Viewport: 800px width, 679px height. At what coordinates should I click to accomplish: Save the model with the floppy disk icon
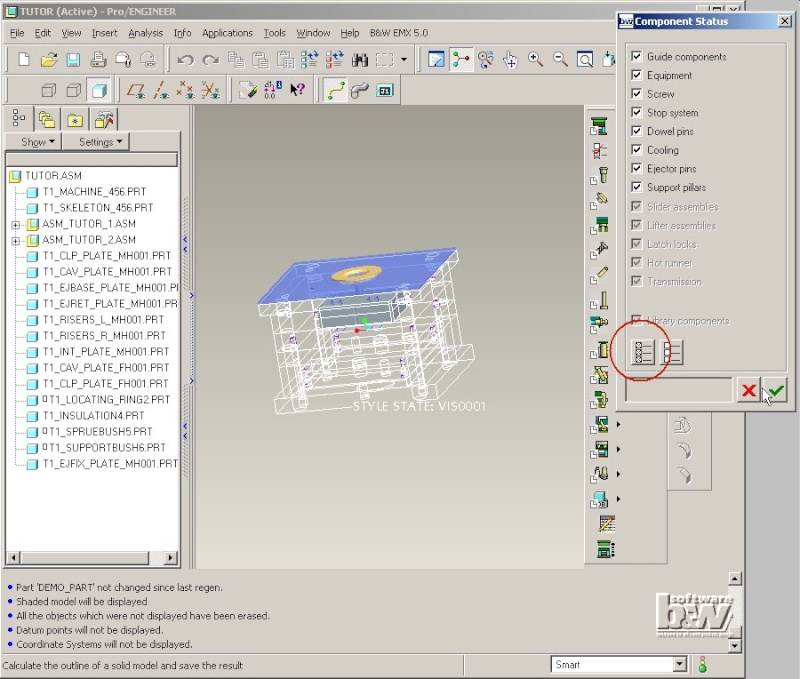tap(73, 60)
